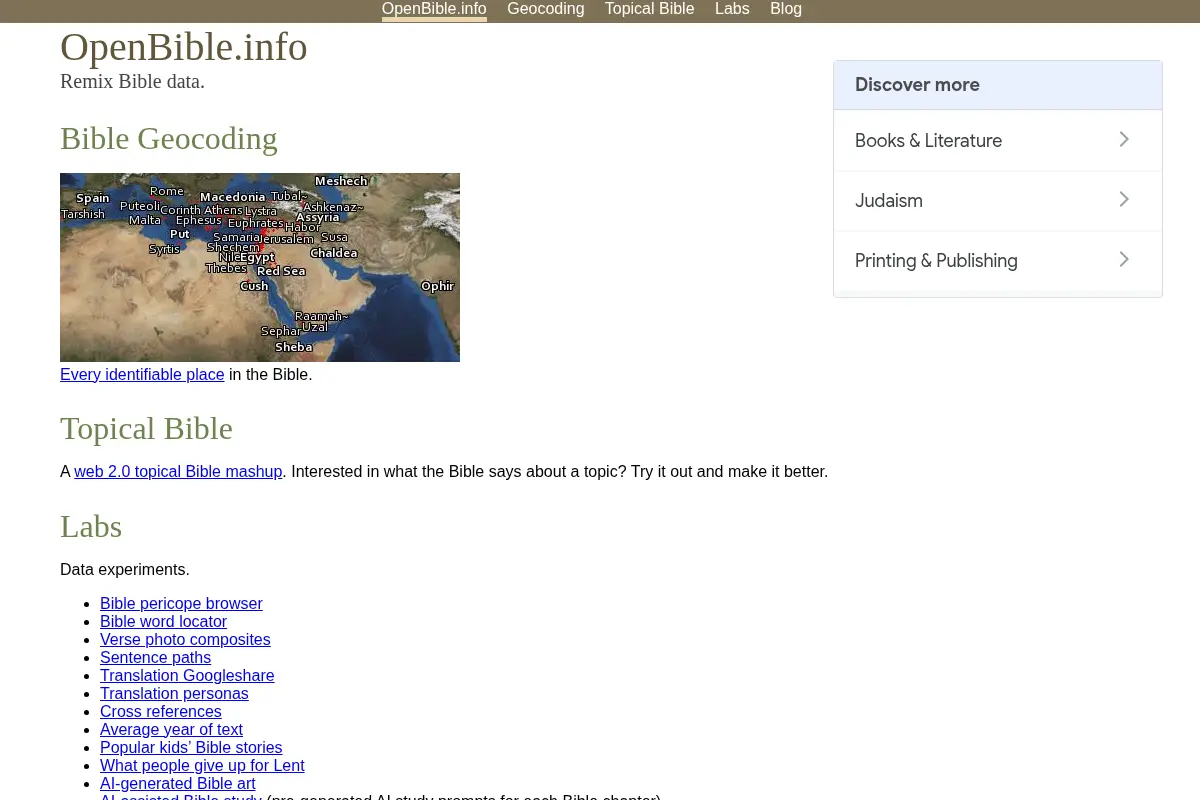Open Average year of text link
The height and width of the screenshot is (800, 1200).
click(171, 729)
